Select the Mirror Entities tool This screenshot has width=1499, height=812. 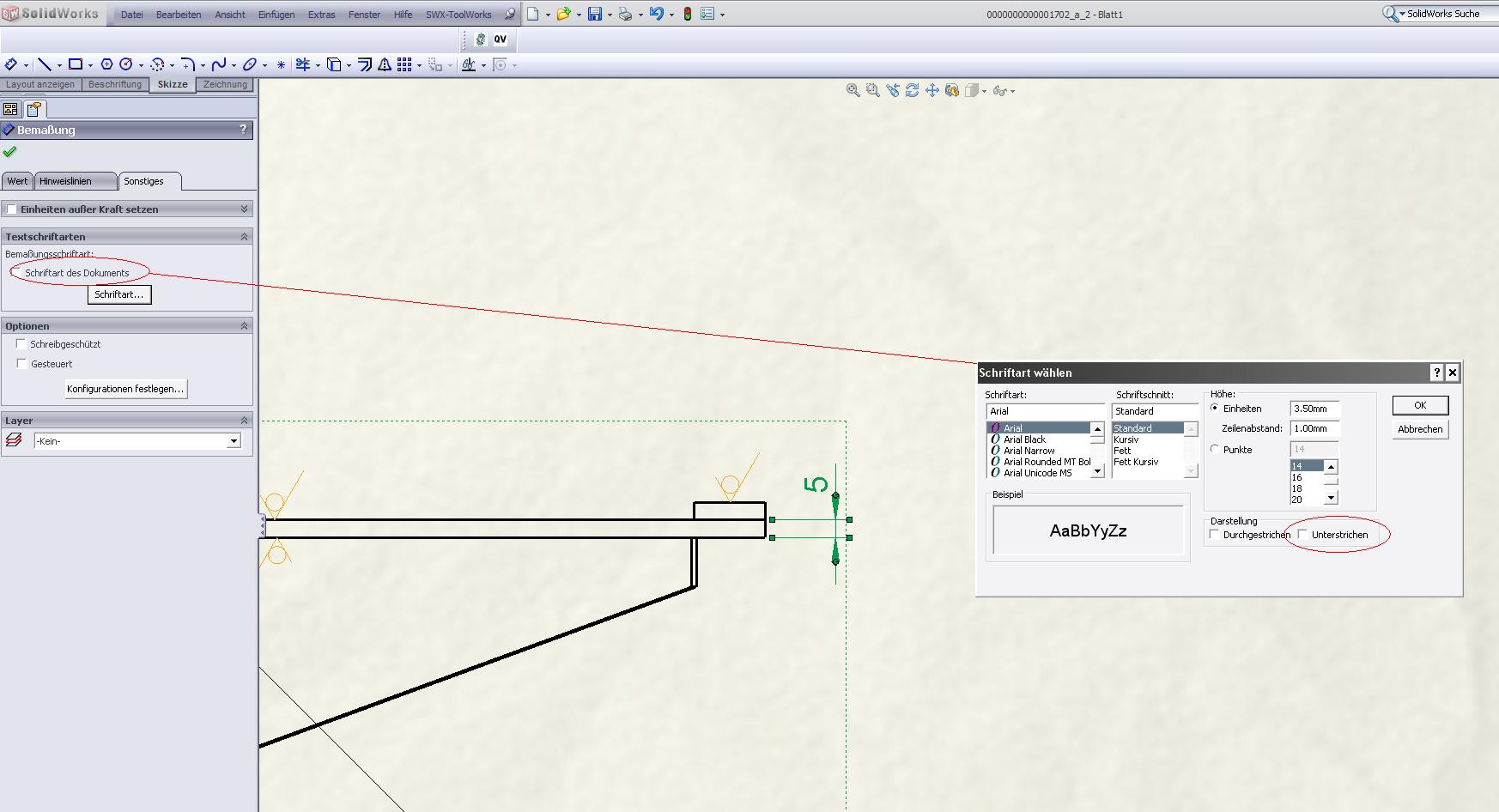(x=385, y=64)
